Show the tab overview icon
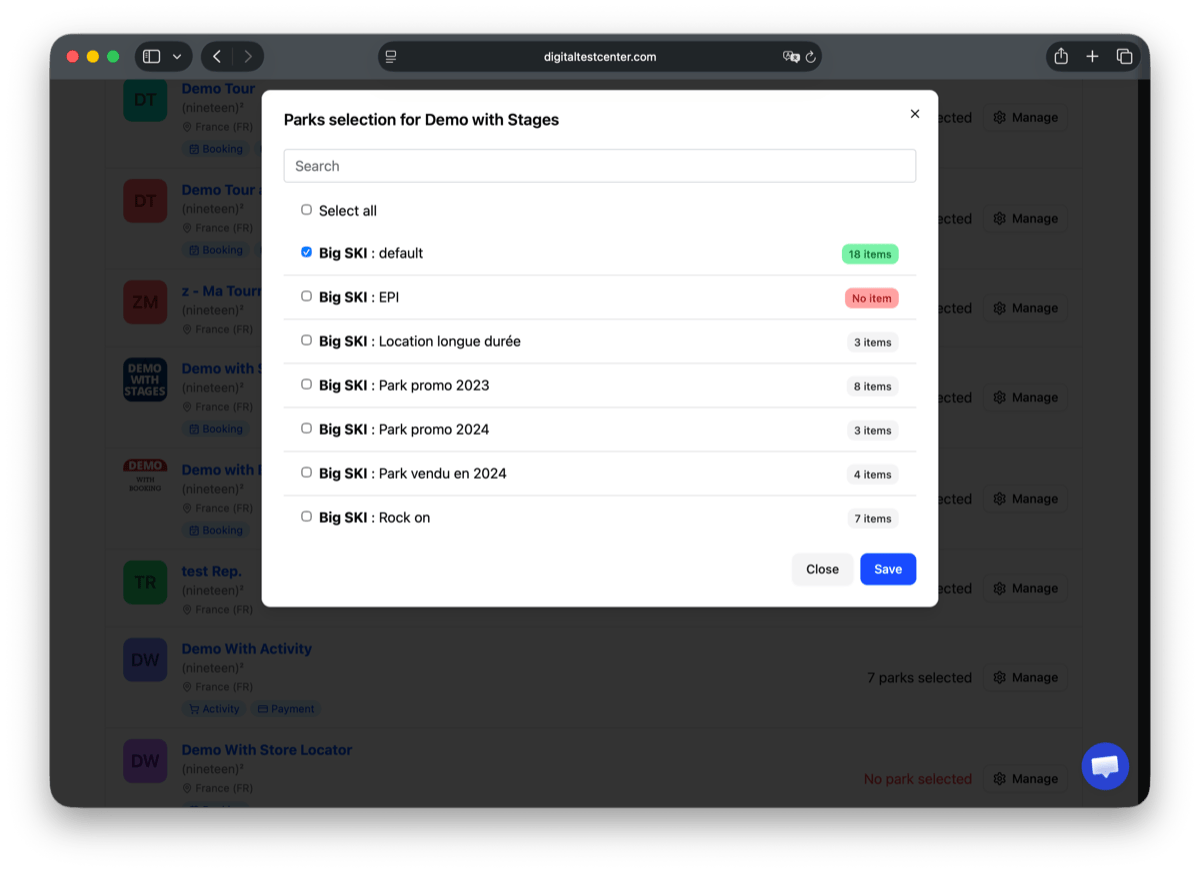The image size is (1200, 873). (1124, 57)
